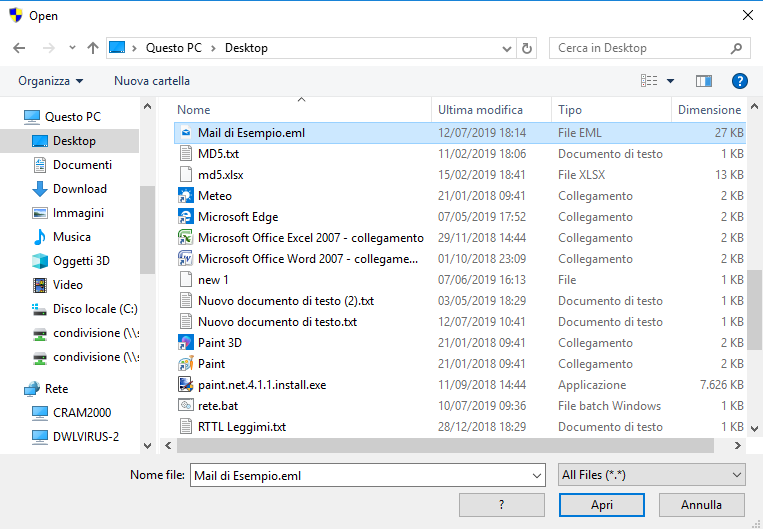This screenshot has width=763, height=529.
Task: Select RTTL Leggimi.txt file icon
Action: (x=185, y=427)
